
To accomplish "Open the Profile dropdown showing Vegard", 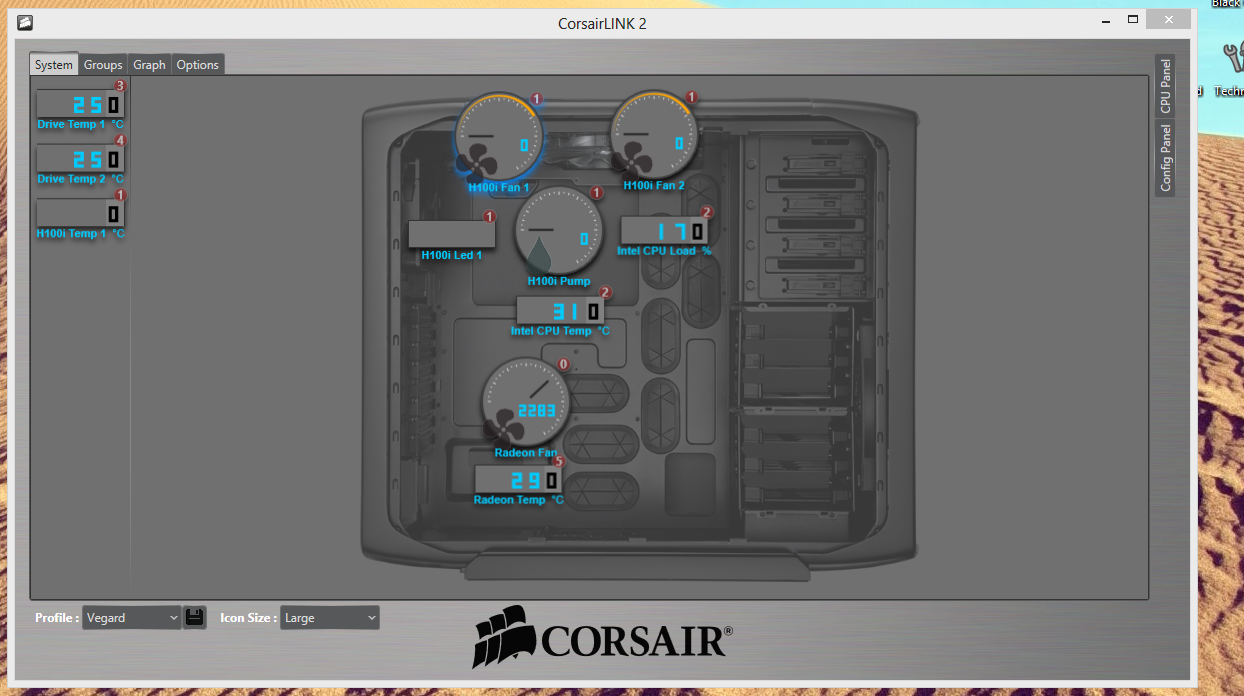I will [x=132, y=618].
